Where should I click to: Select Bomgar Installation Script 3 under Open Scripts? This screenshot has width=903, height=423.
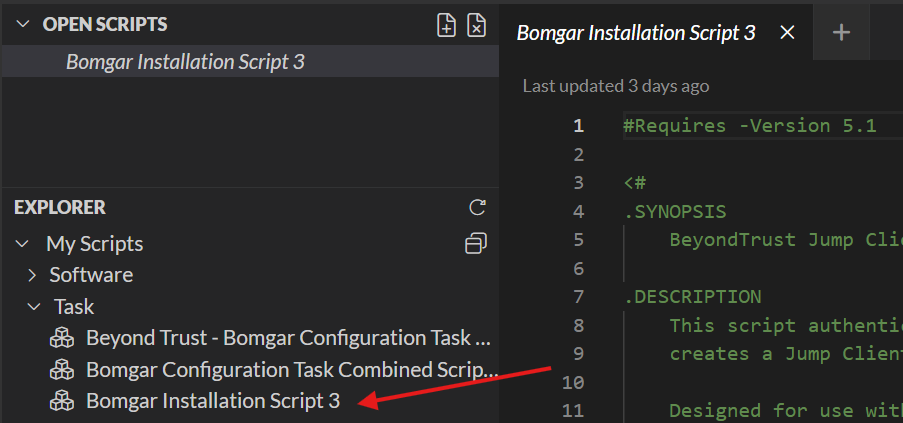pos(185,62)
